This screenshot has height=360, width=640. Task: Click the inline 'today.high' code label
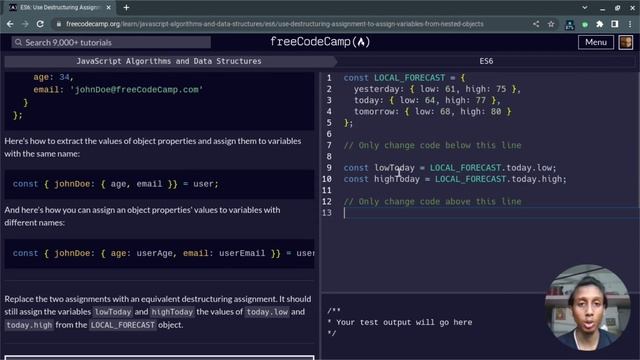click(29, 325)
